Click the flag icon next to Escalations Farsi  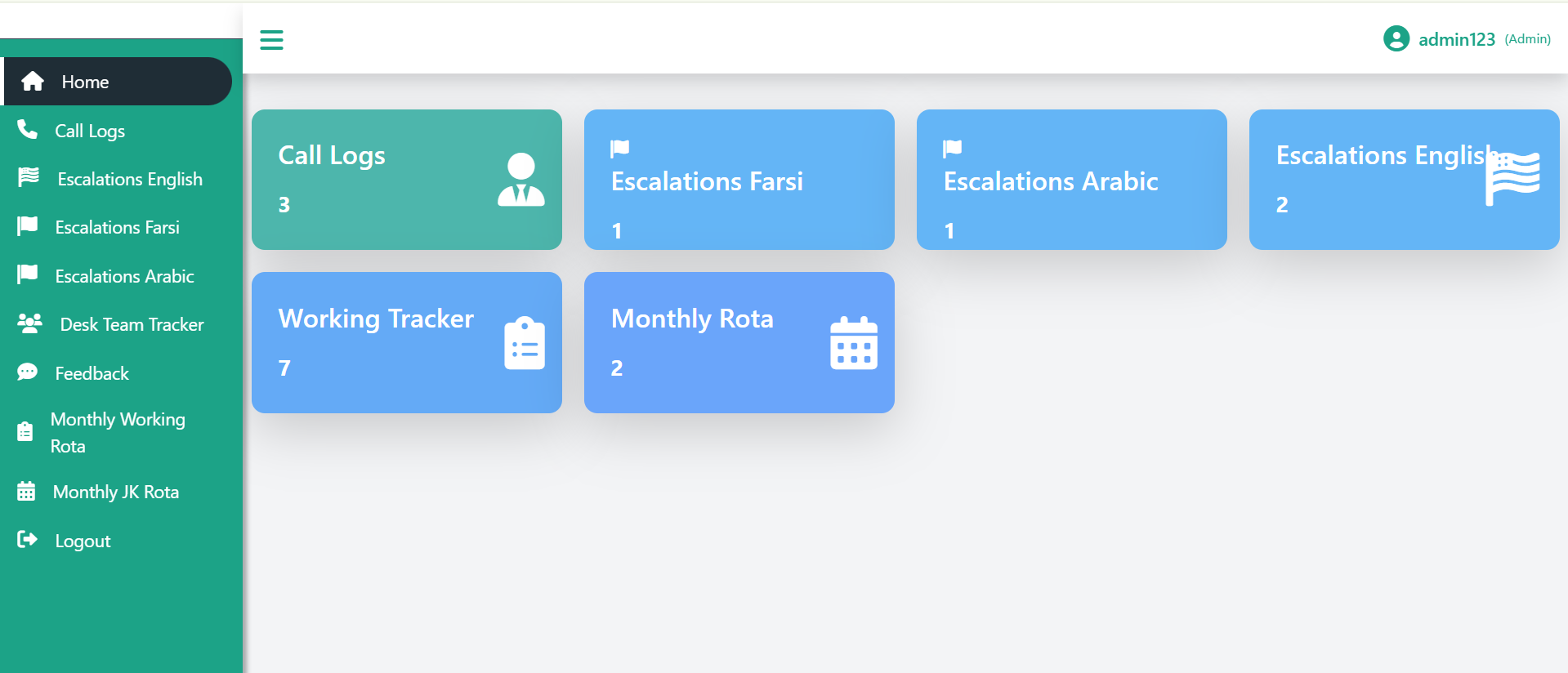tap(27, 226)
